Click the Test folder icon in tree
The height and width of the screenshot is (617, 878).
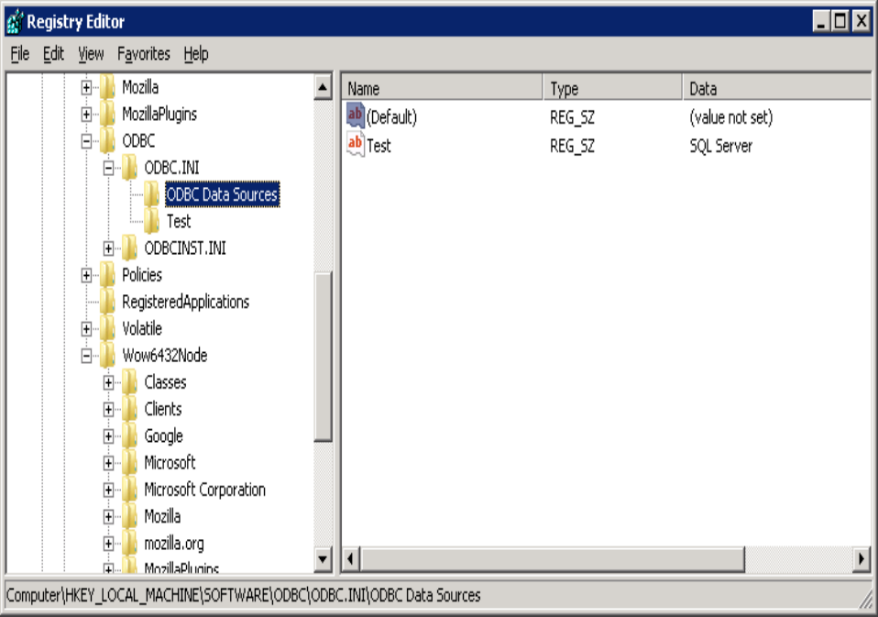(x=152, y=221)
